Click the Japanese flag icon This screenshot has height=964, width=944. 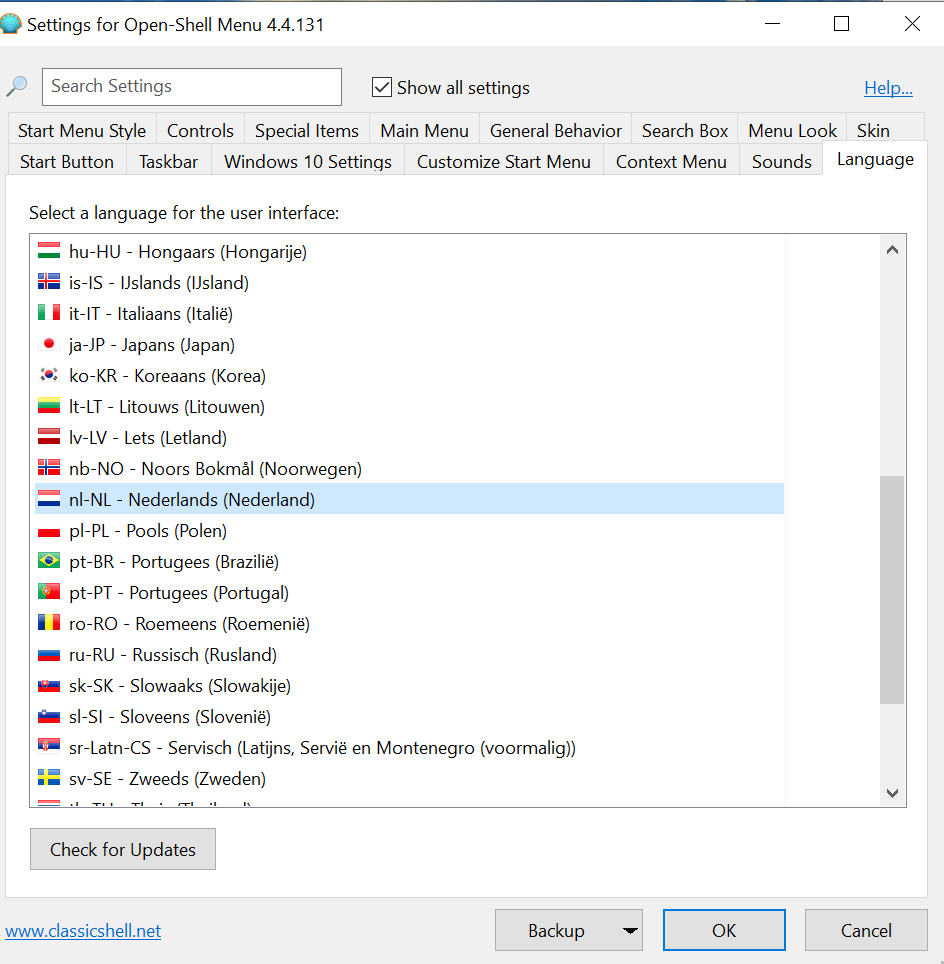pos(49,344)
